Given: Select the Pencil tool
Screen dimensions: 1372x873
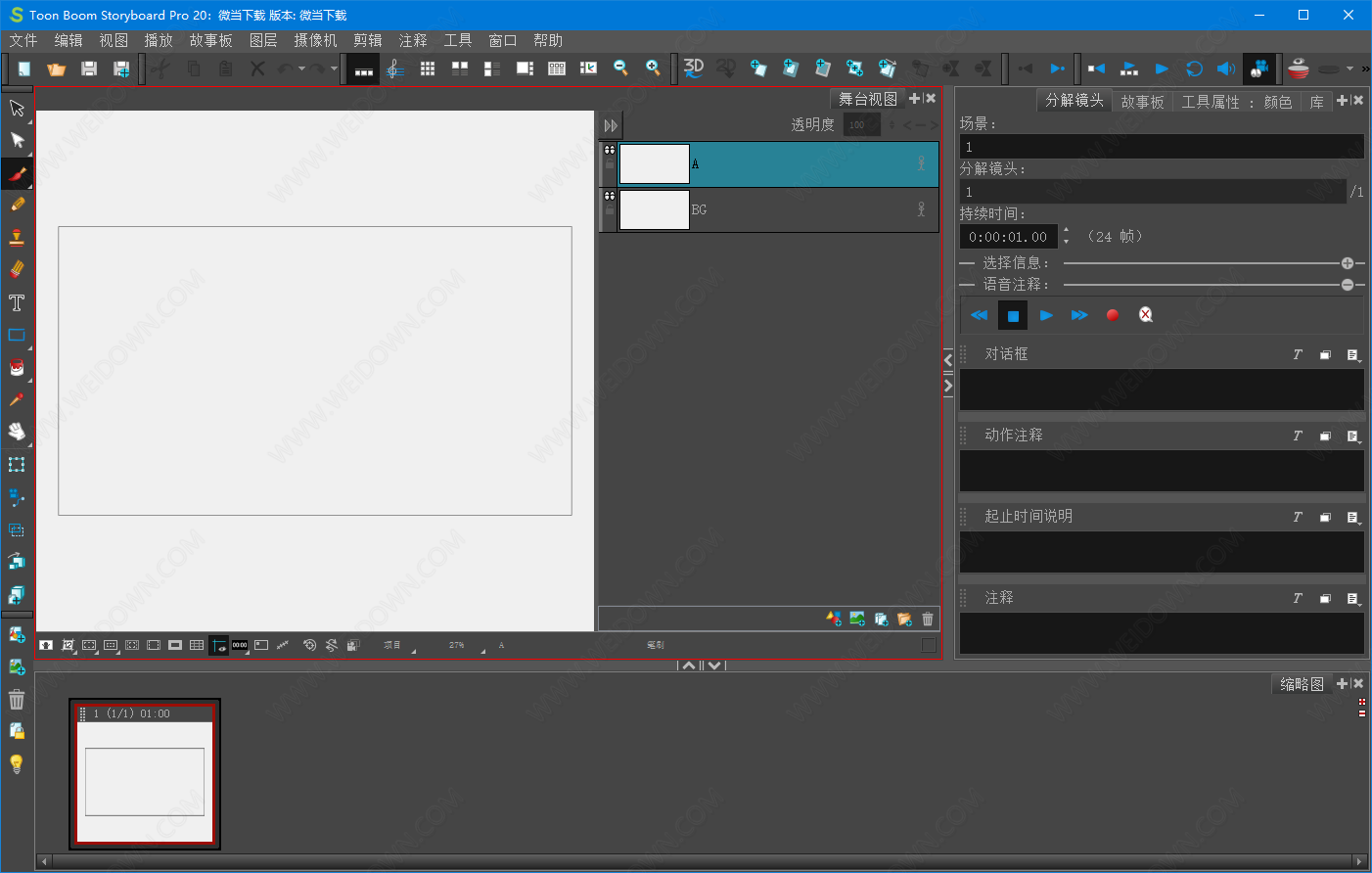Looking at the screenshot, I should (17, 206).
